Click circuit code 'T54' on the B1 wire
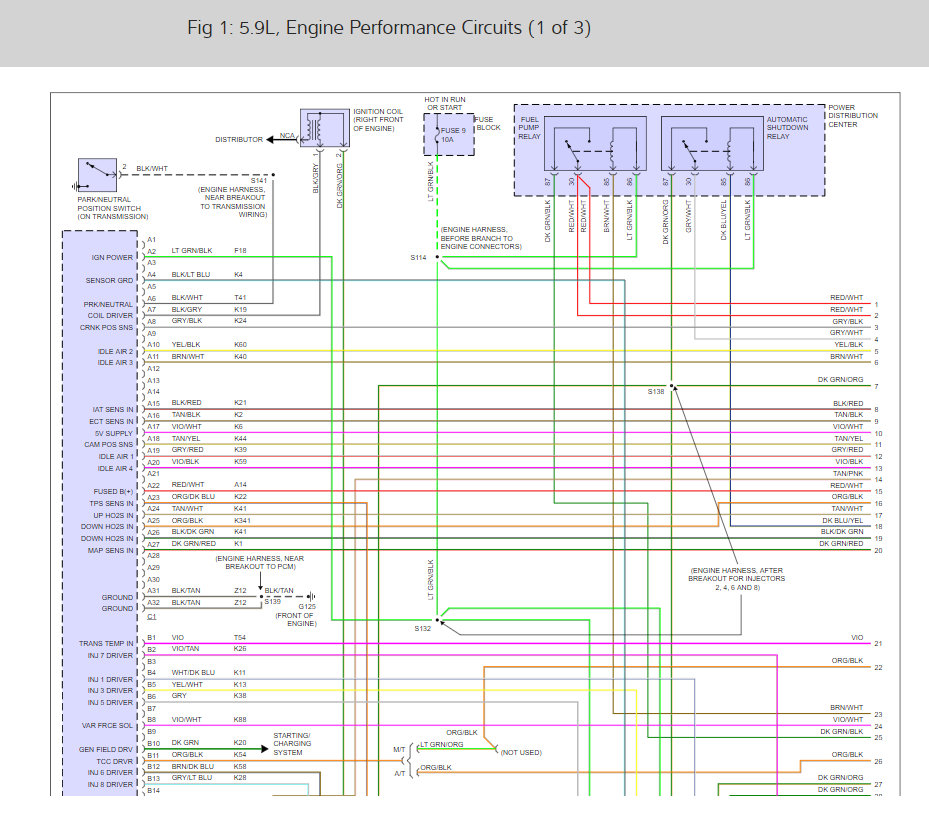This screenshot has height=828, width=929. tap(239, 638)
